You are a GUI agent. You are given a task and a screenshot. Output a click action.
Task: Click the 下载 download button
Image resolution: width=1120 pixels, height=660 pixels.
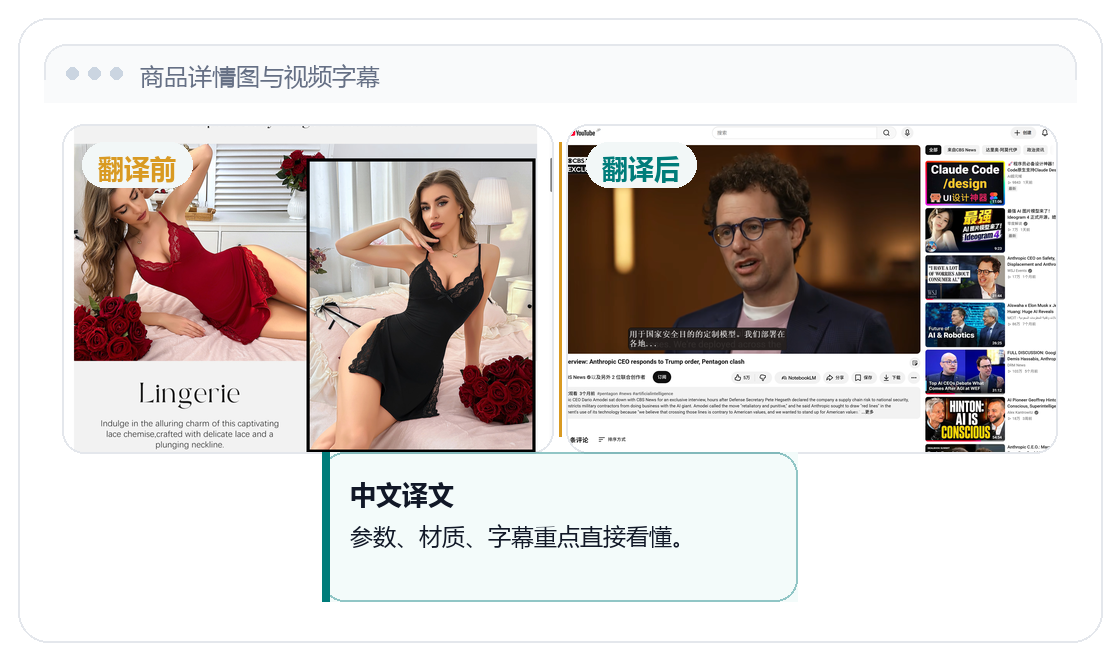[x=891, y=378]
